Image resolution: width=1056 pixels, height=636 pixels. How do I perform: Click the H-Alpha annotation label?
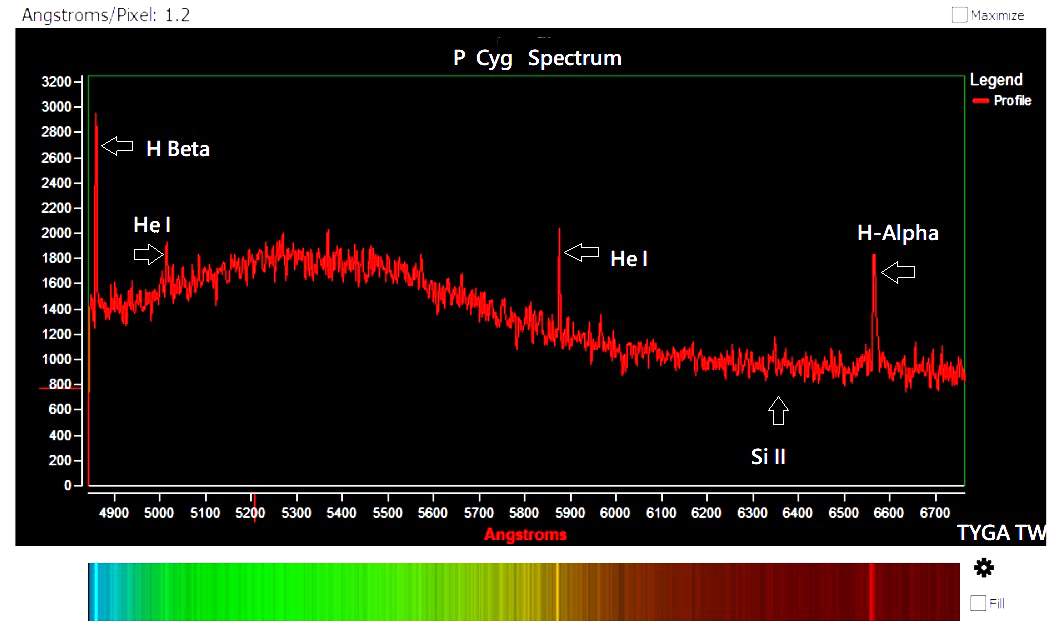tap(897, 233)
